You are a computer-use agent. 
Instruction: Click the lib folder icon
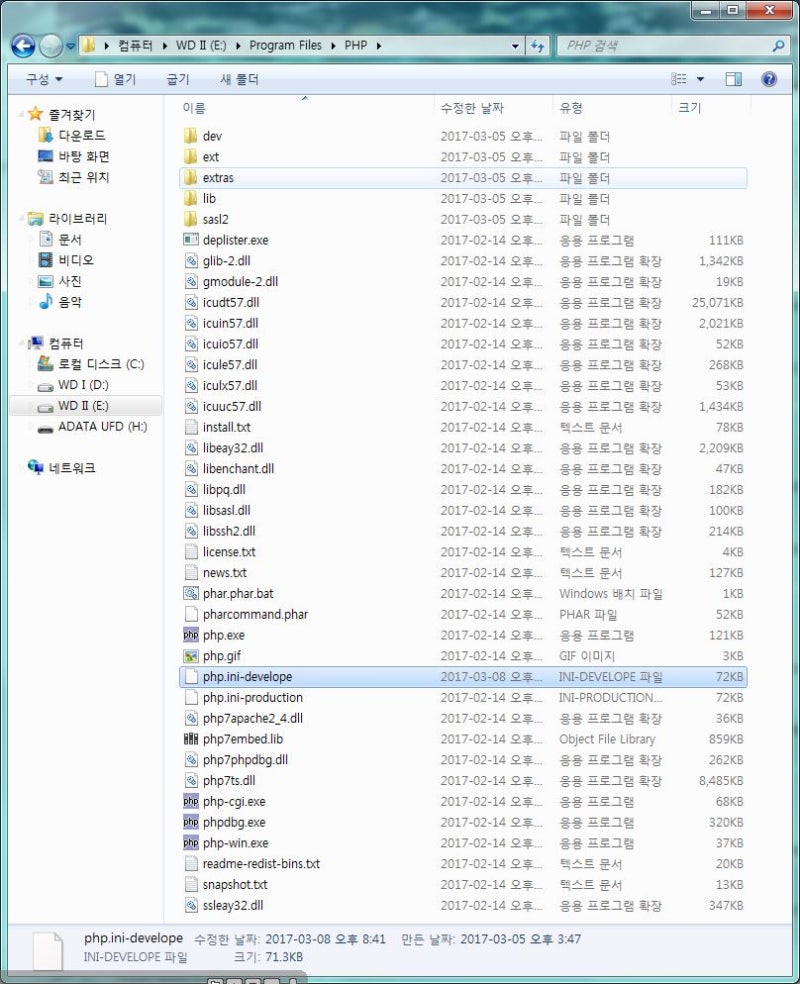pos(191,198)
